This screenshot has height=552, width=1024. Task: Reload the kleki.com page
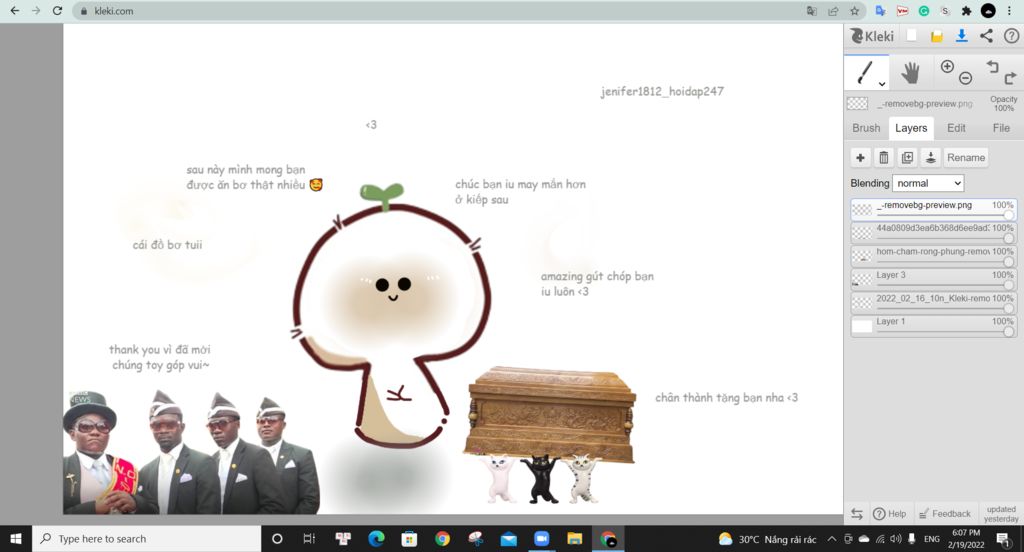coord(57,11)
